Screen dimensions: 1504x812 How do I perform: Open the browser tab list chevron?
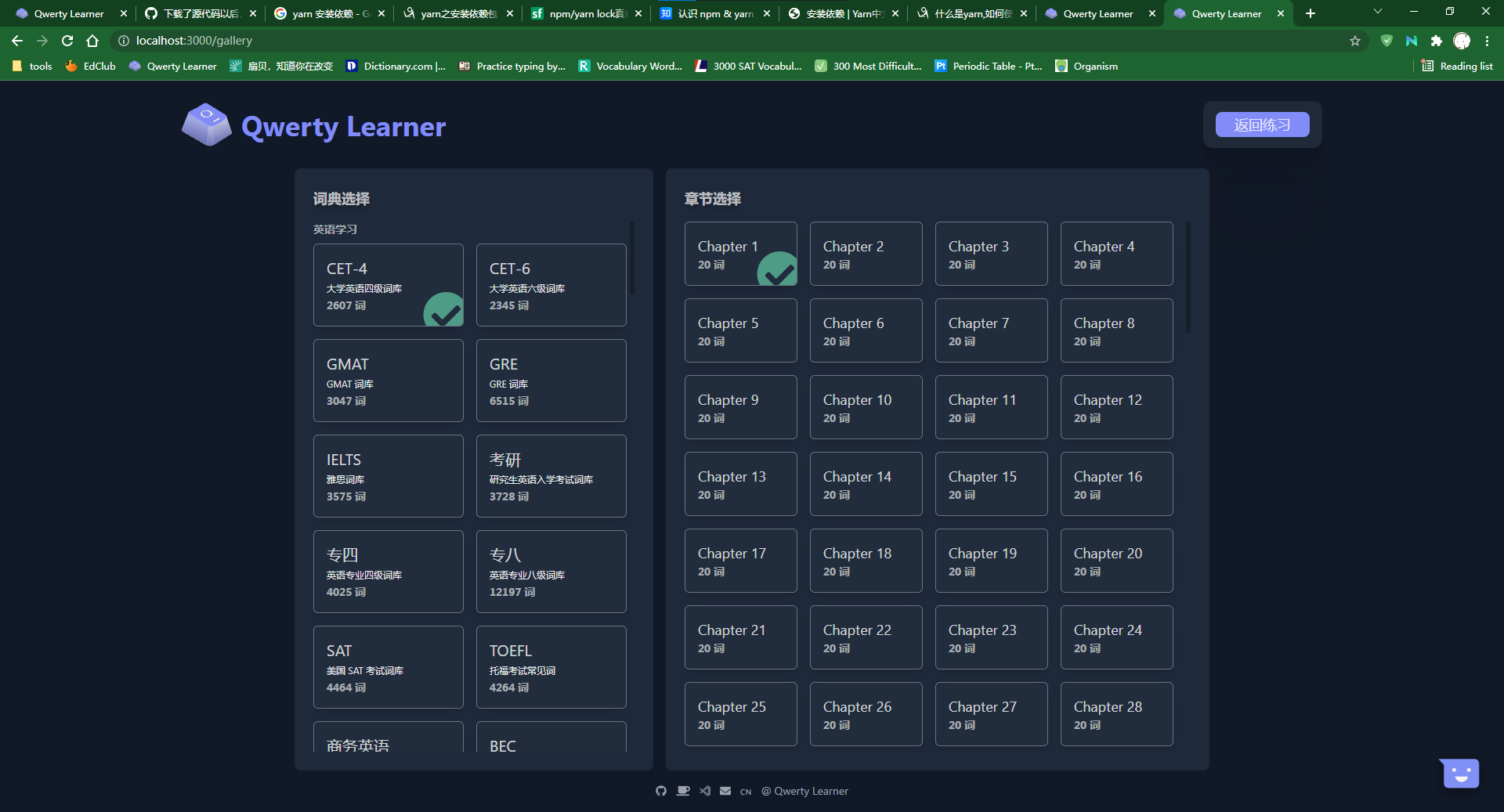(1376, 13)
